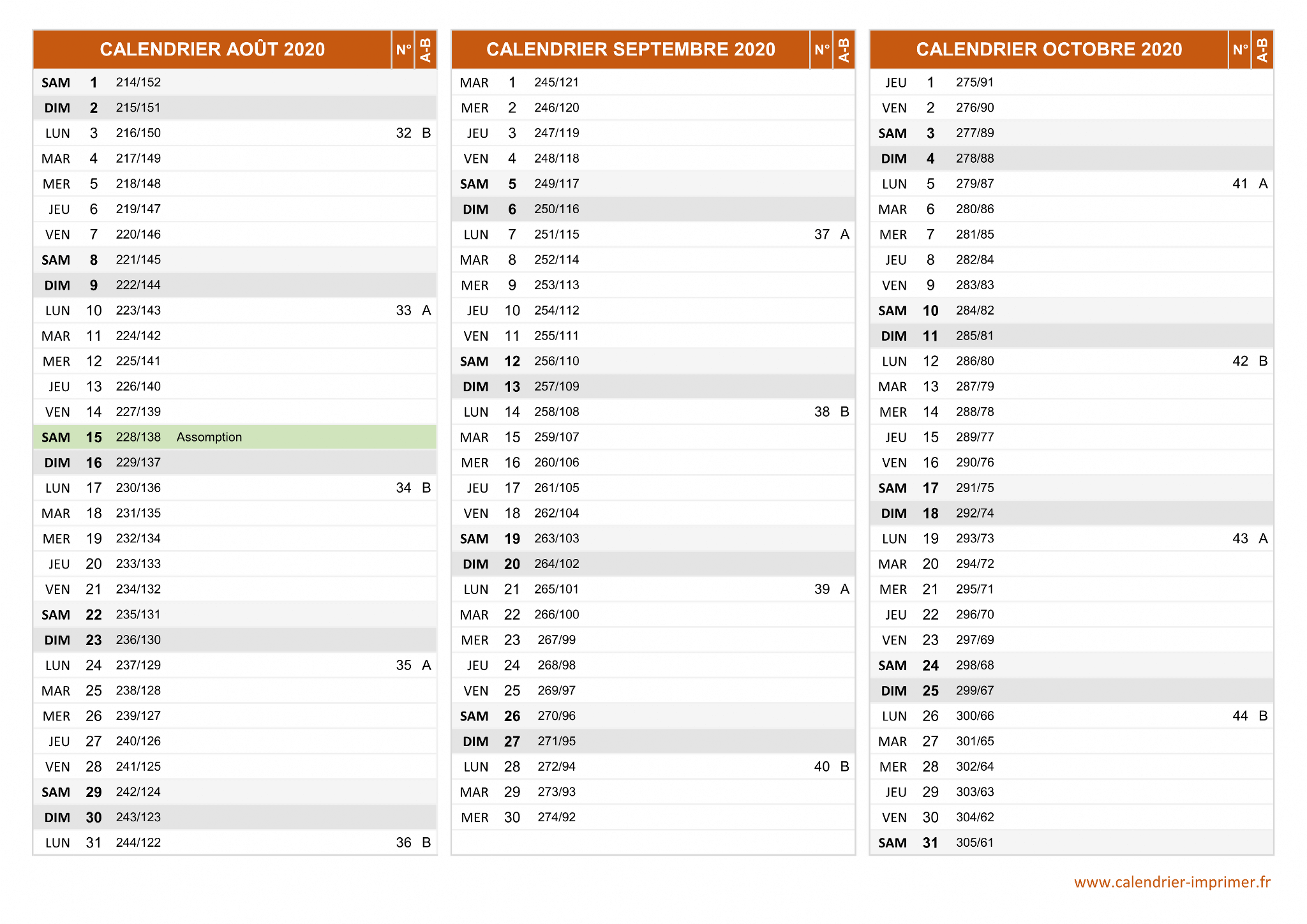Screen dimensions: 1307x924
Task: Click the Calendrier Septembre 2020 header
Action: click(631, 49)
